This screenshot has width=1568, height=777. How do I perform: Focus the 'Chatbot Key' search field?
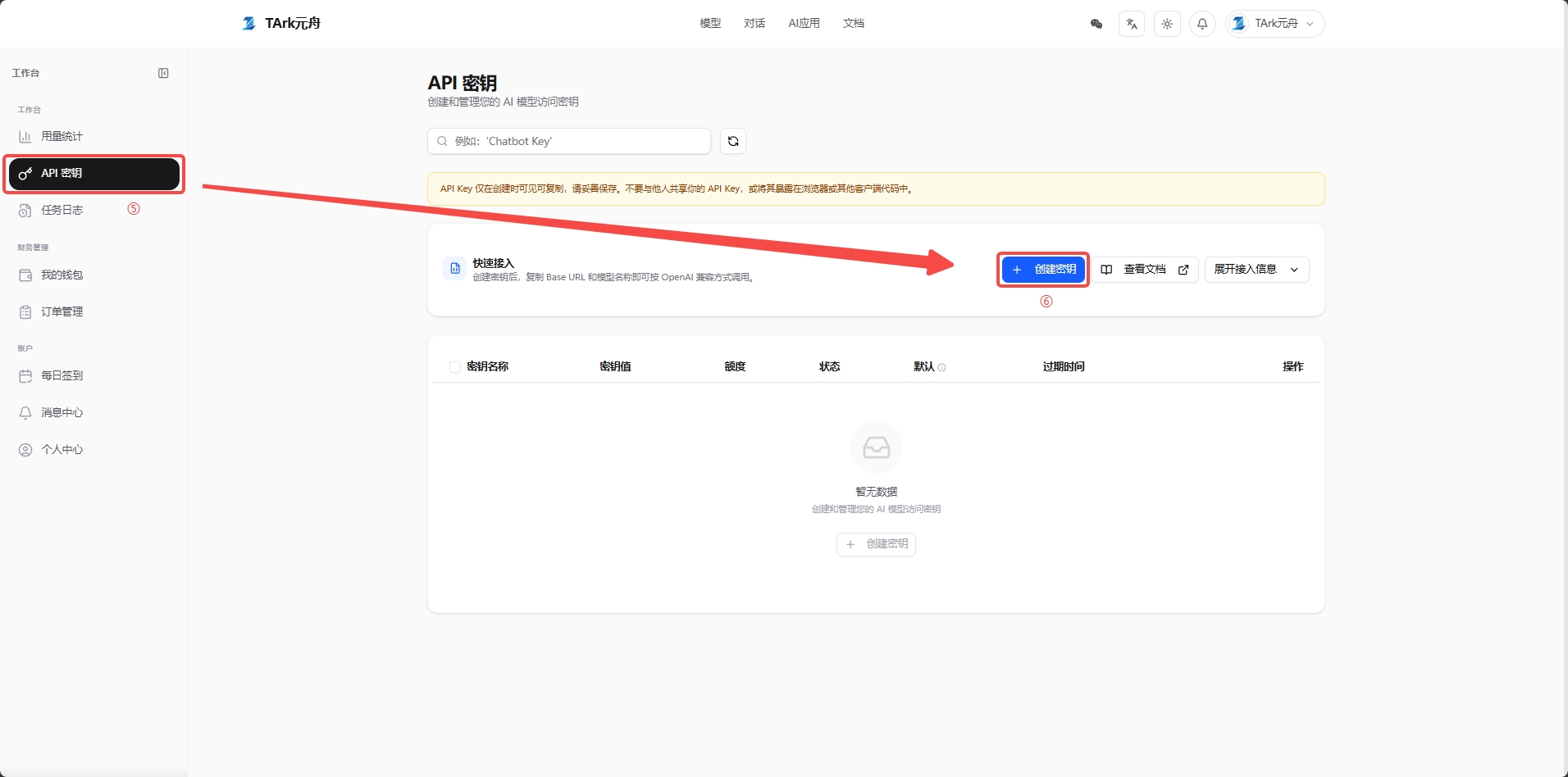[x=569, y=141]
